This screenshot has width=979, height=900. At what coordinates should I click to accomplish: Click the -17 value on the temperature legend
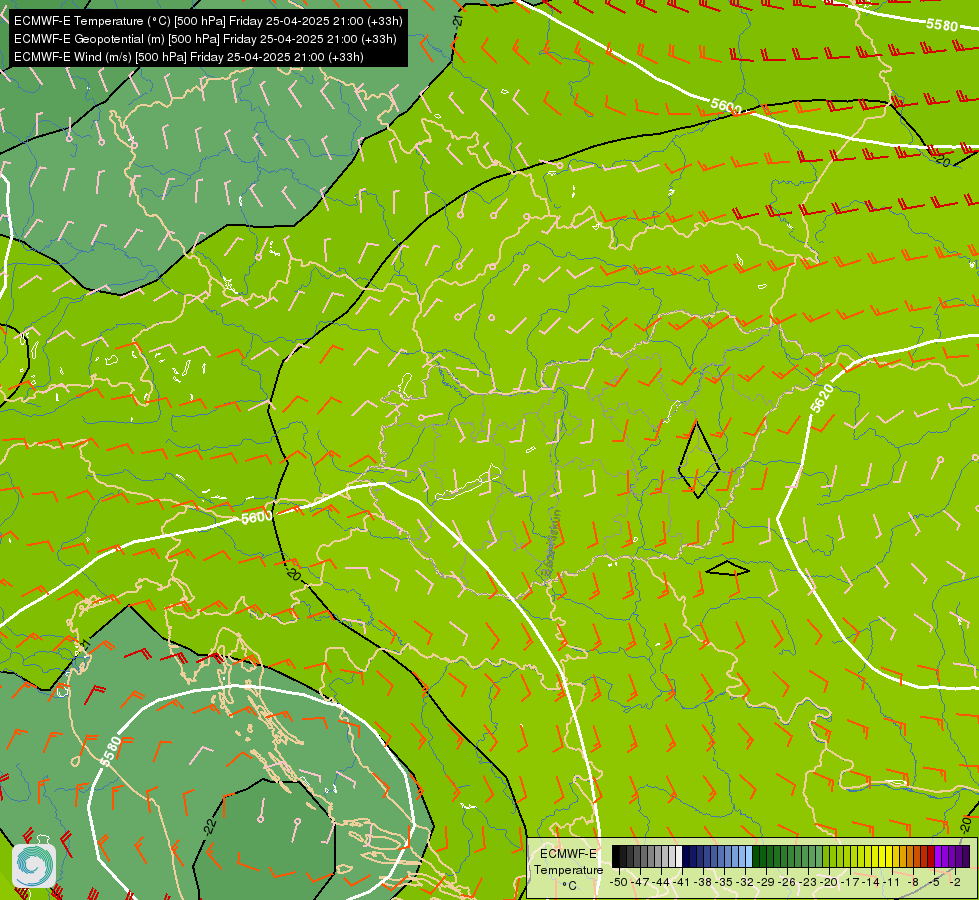click(x=850, y=882)
